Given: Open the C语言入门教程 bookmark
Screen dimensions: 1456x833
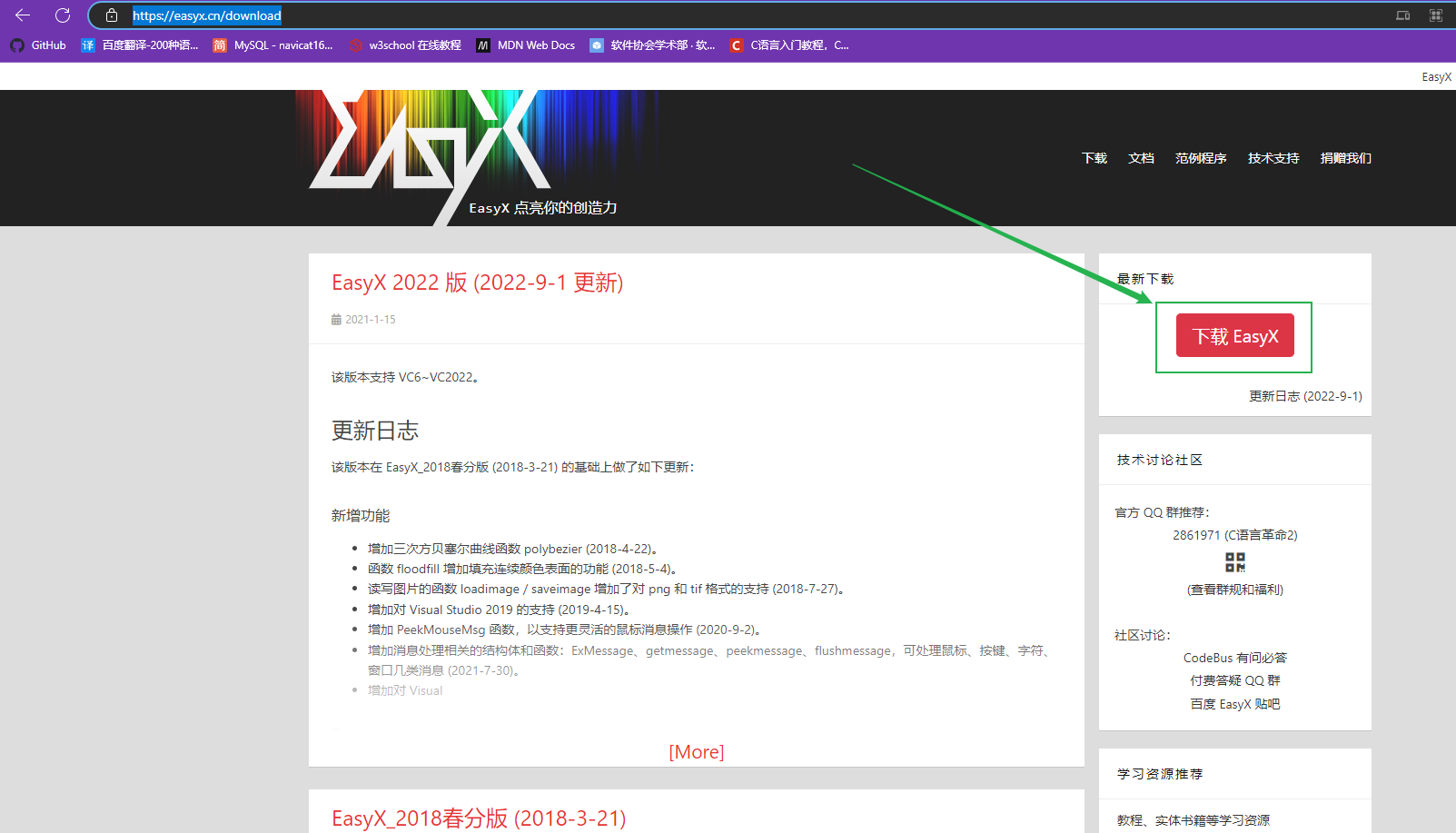Looking at the screenshot, I should point(789,45).
